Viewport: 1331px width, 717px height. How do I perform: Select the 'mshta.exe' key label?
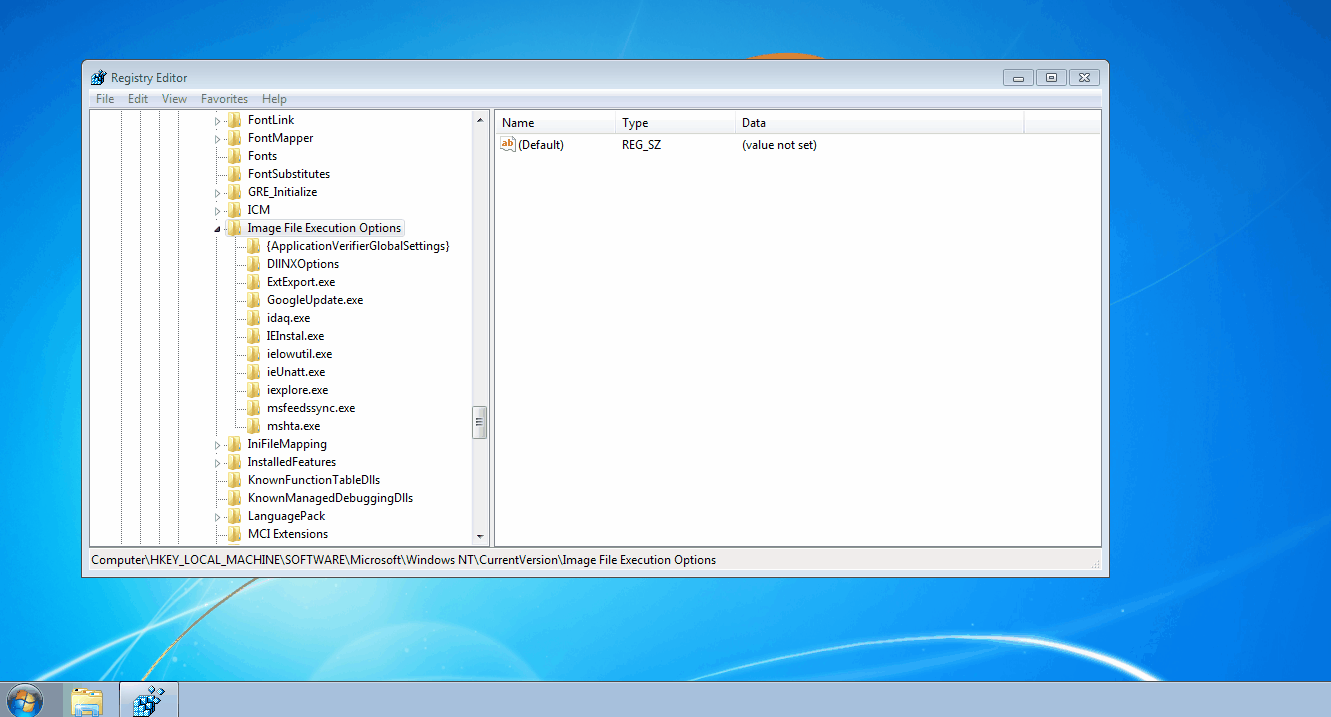pos(293,426)
